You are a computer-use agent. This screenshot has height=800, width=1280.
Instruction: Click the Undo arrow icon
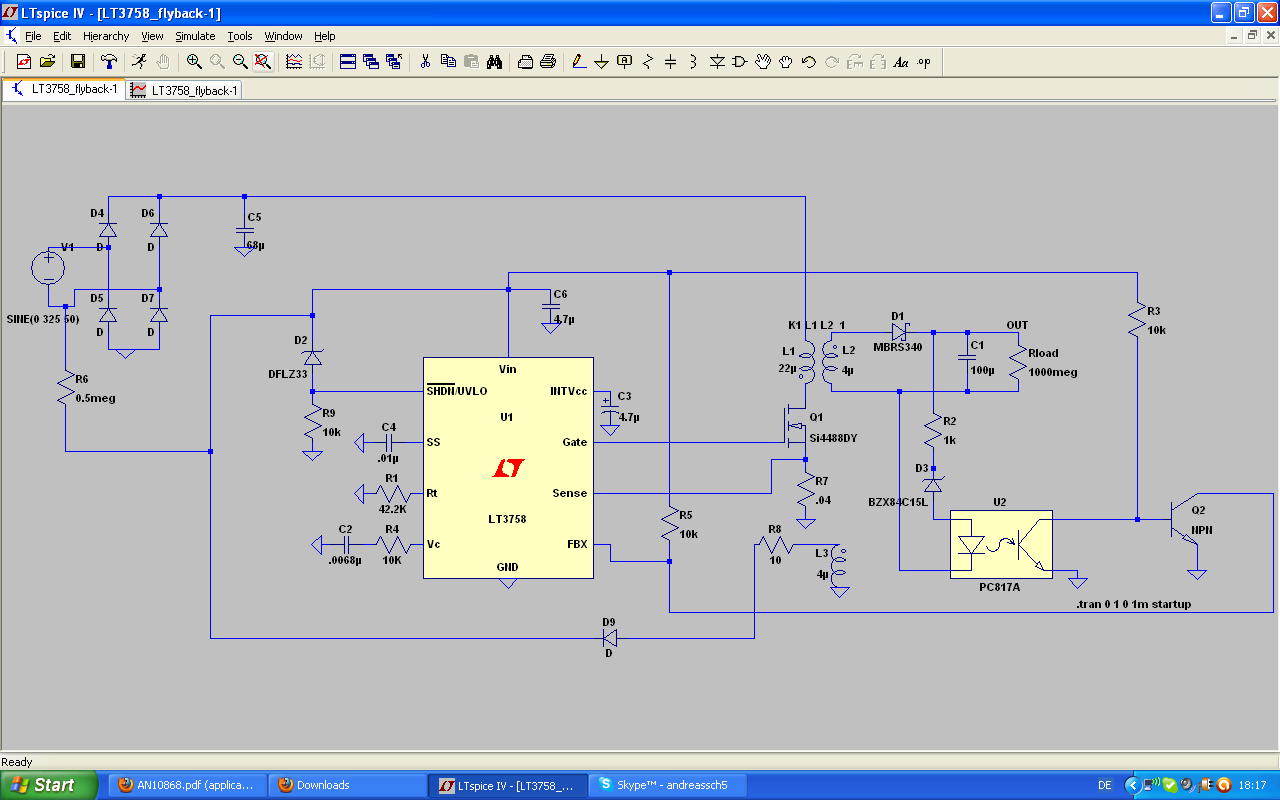click(x=809, y=61)
